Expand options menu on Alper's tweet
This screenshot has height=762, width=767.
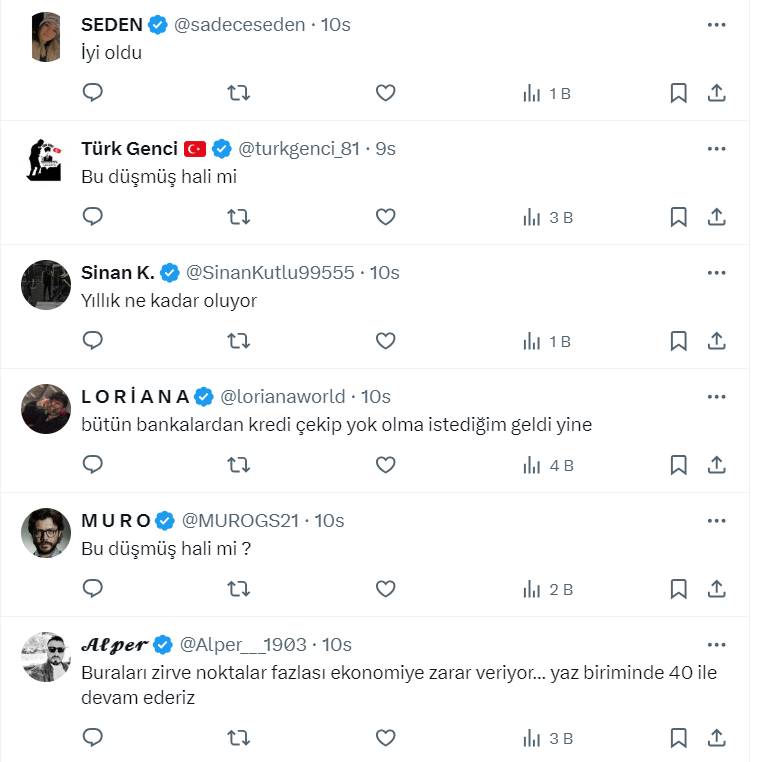716,644
